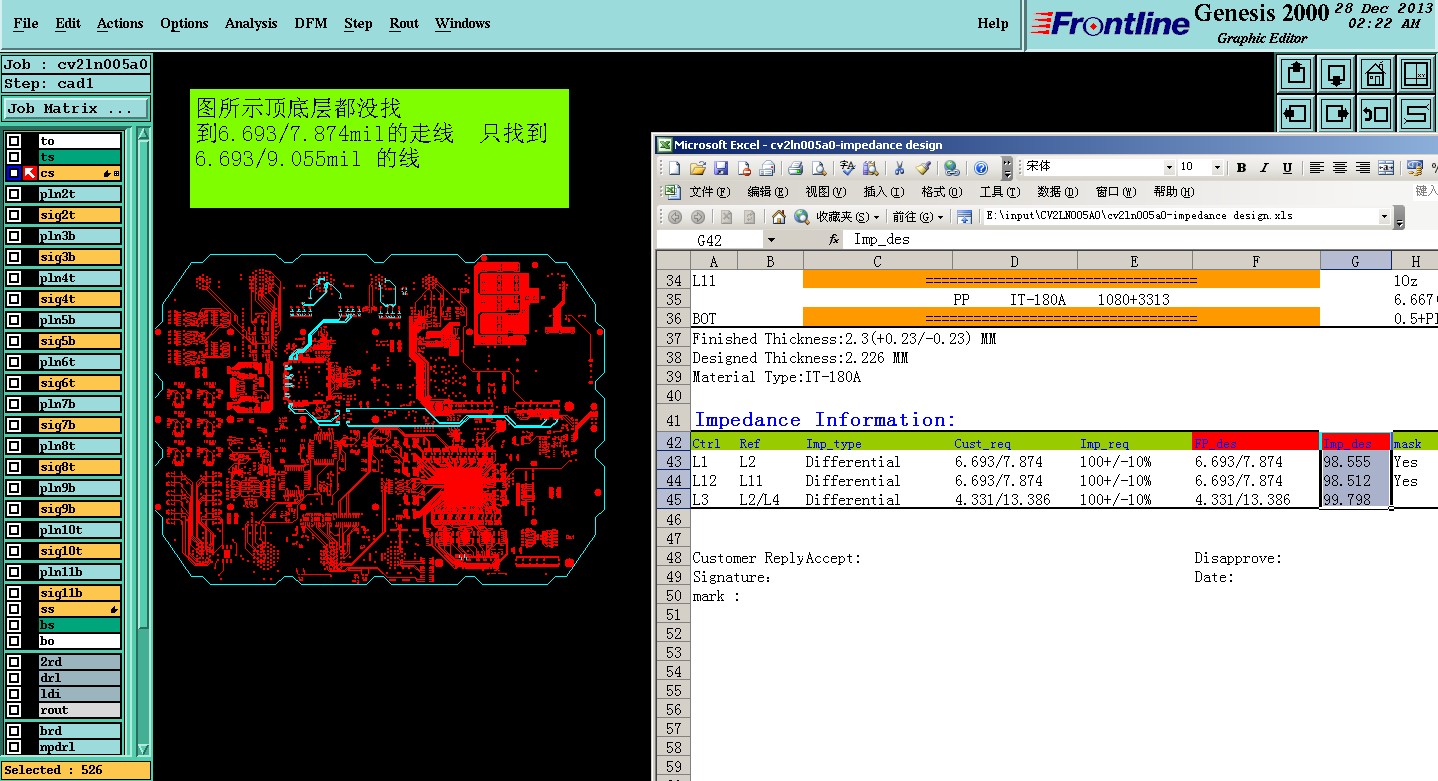1438x781 pixels.
Task: Toggle checkbox for layer rout
Action: (x=14, y=710)
